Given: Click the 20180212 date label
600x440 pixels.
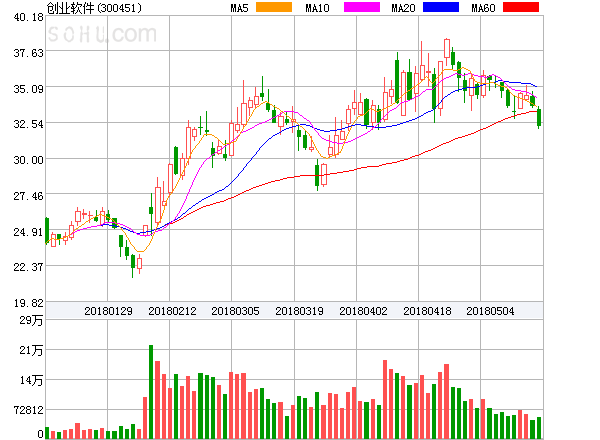Looking at the screenshot, I should (x=172, y=311).
